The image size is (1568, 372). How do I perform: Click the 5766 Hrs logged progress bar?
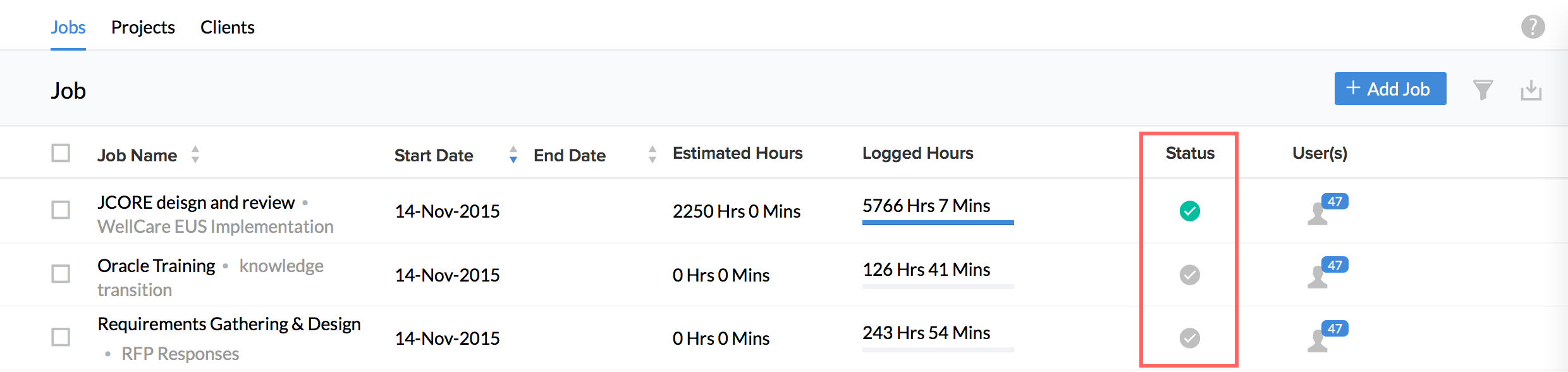point(938,222)
